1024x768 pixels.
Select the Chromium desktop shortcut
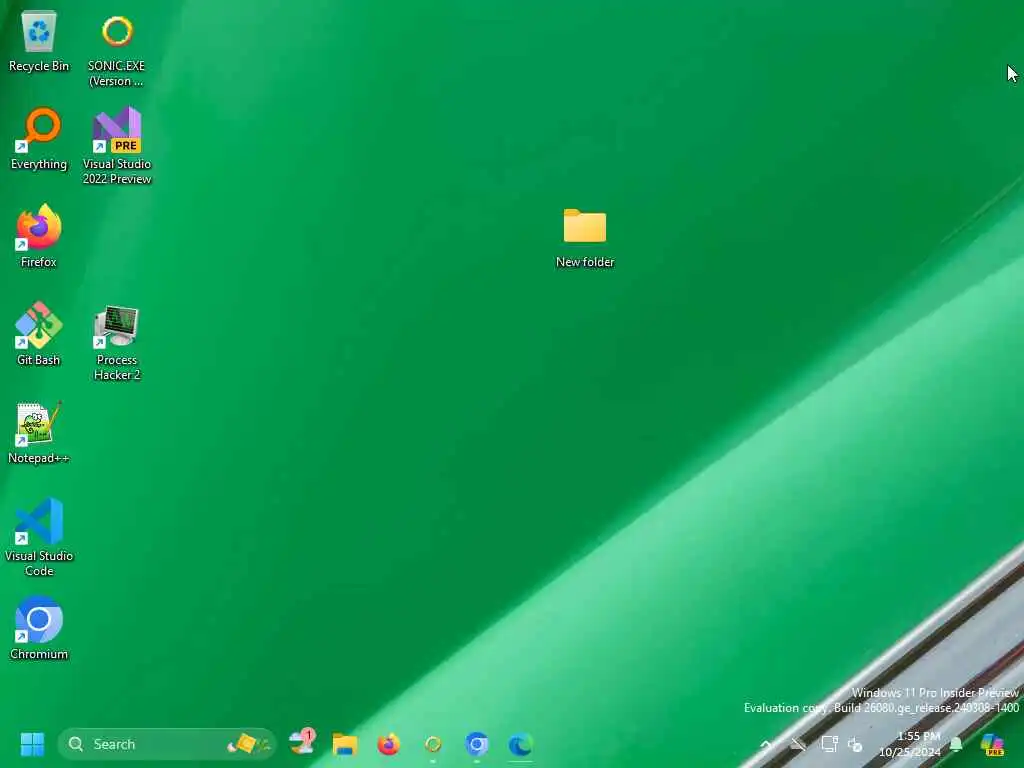[x=39, y=628]
